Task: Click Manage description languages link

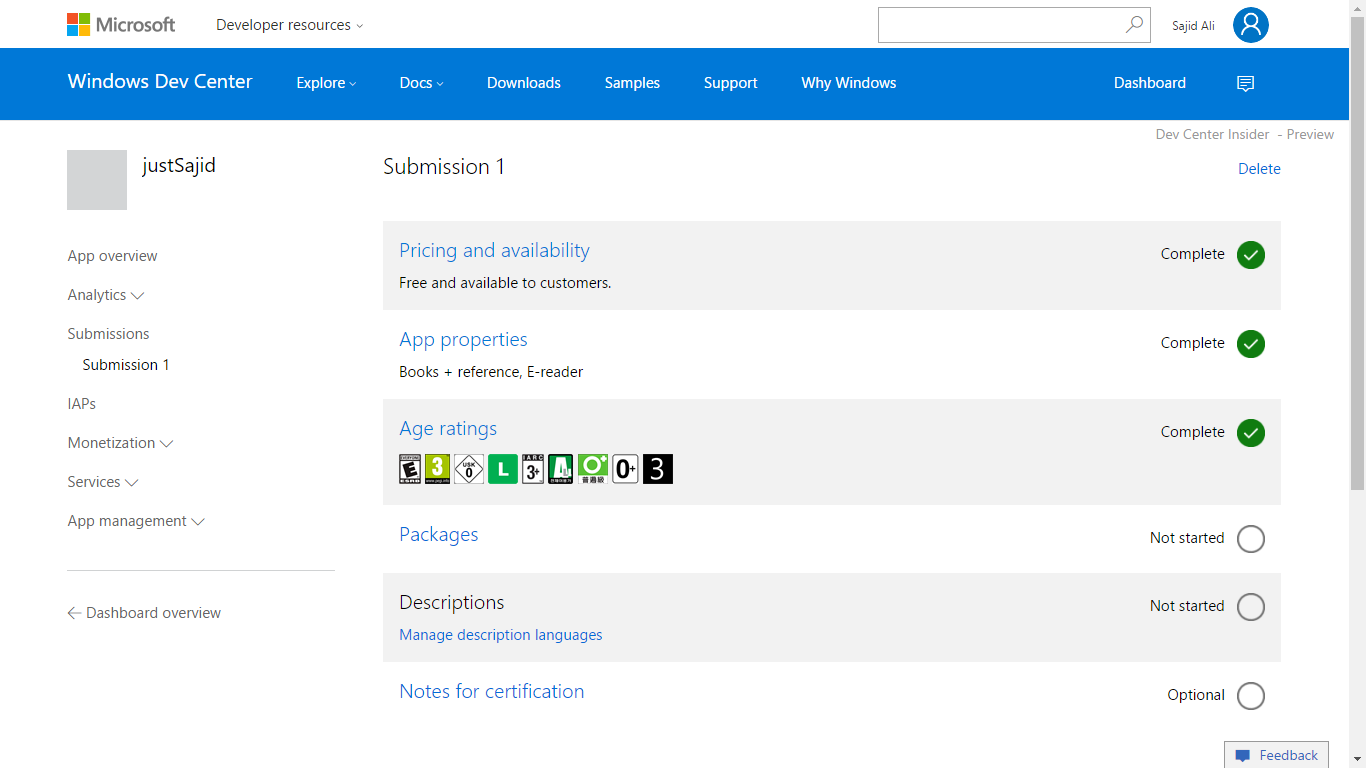Action: [x=501, y=635]
